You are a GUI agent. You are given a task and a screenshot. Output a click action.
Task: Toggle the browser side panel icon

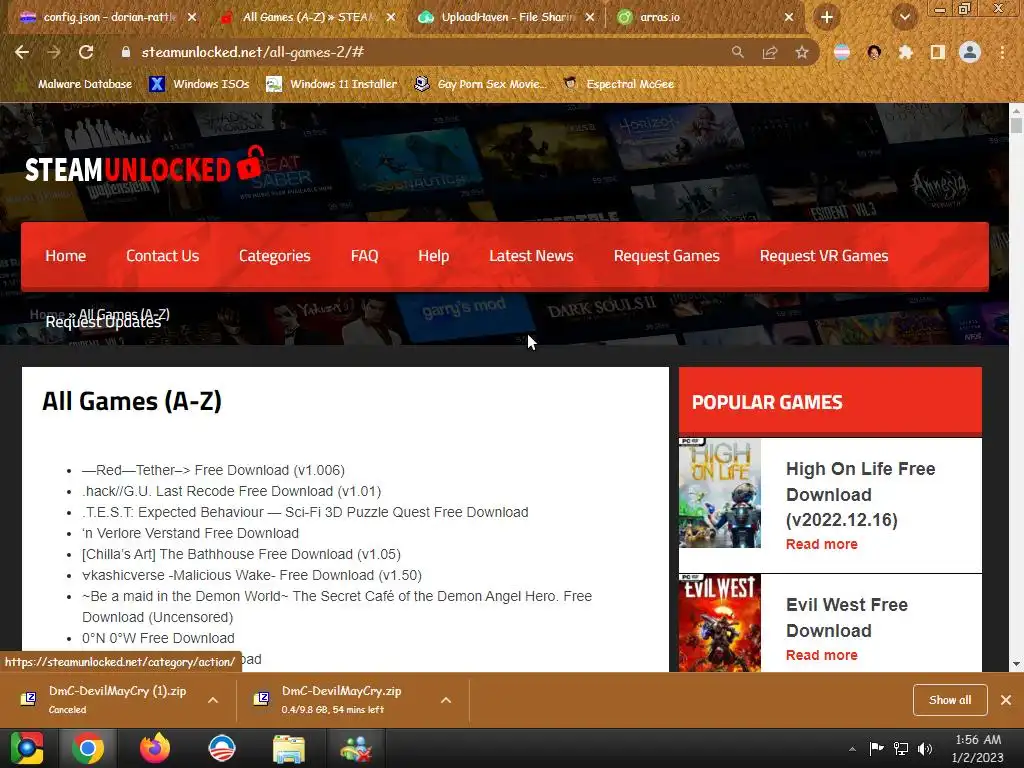tap(938, 52)
